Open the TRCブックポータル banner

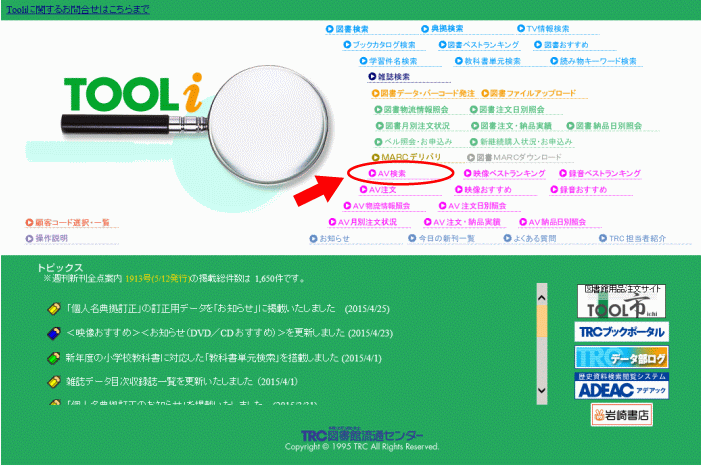(621, 332)
